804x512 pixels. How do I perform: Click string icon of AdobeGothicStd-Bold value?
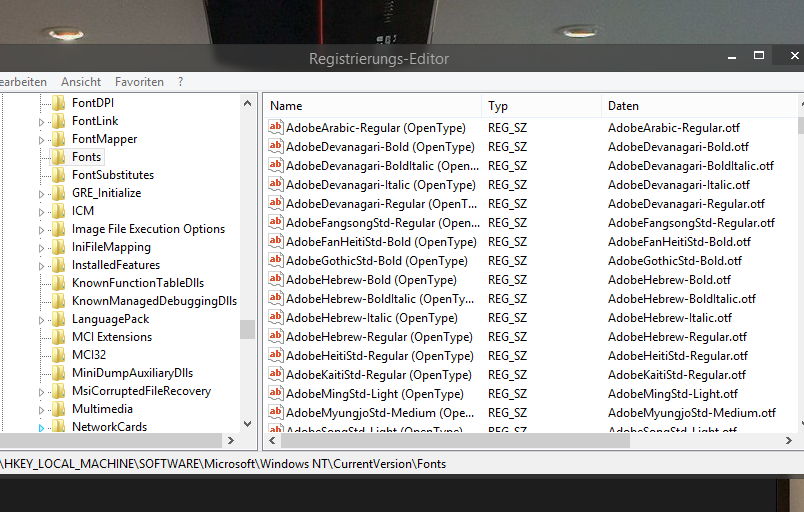pos(276,259)
